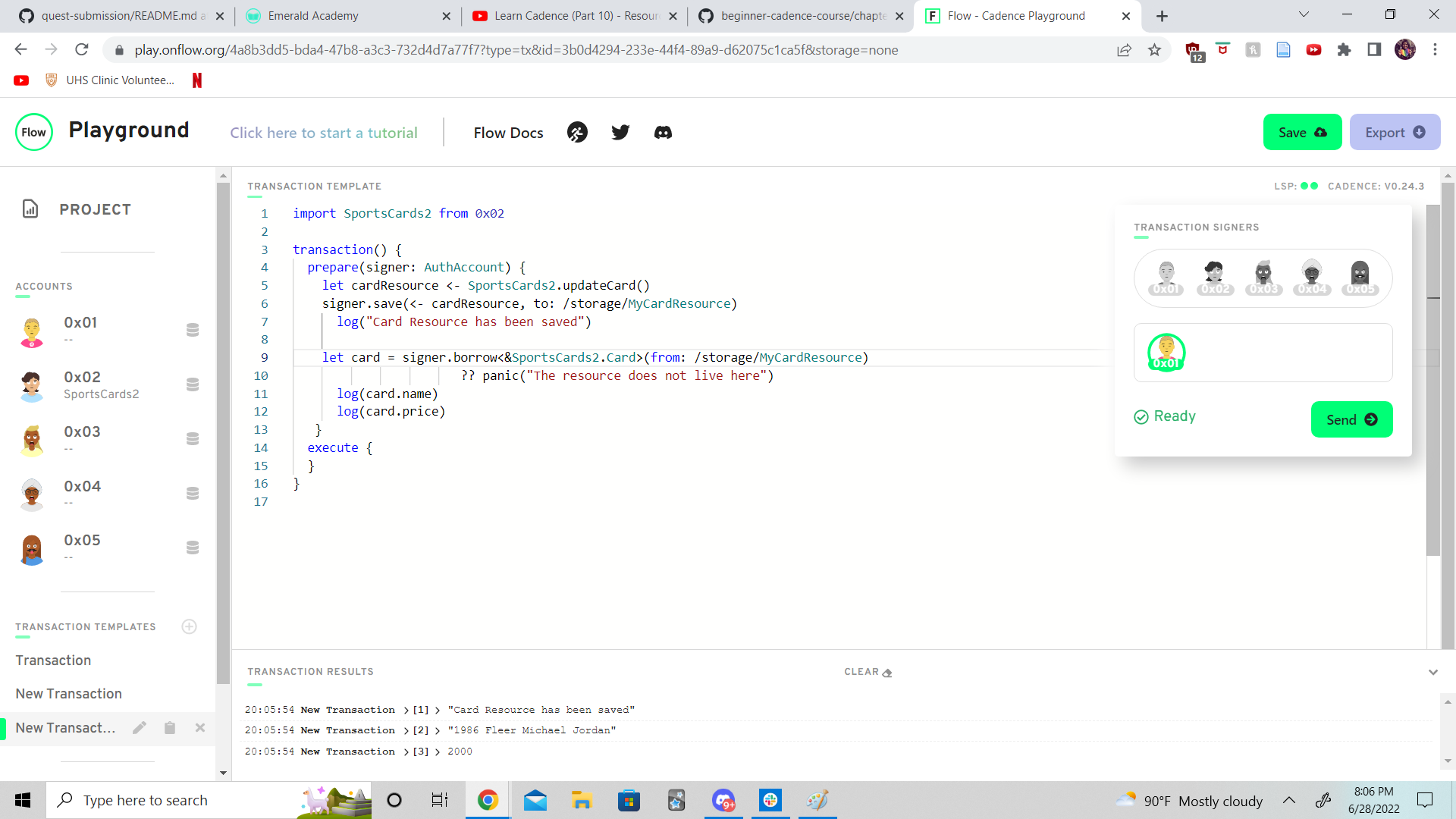This screenshot has height=819, width=1456.
Task: Copy account 0x01 address with stacked icon
Action: coord(193,330)
